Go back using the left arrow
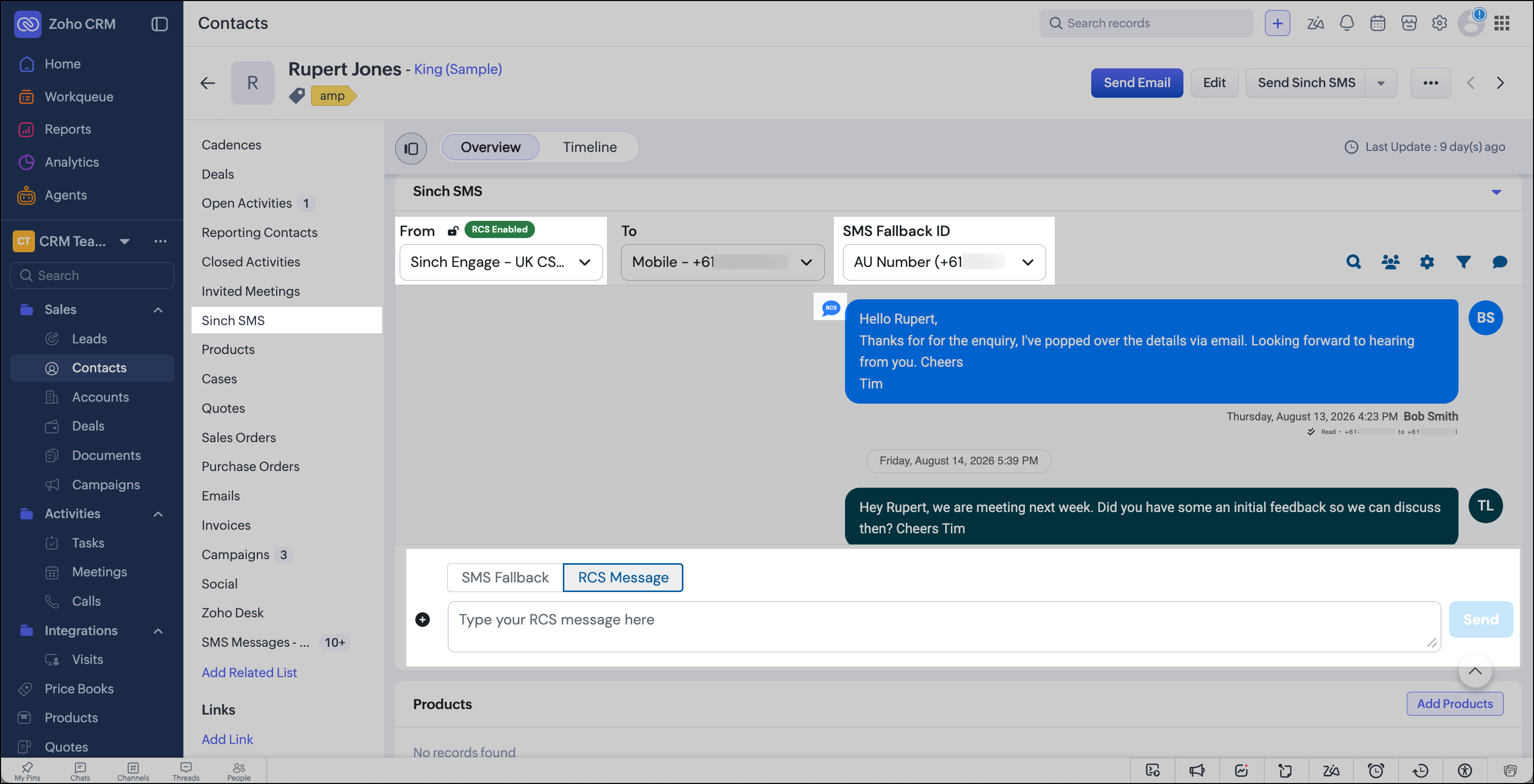 [208, 83]
